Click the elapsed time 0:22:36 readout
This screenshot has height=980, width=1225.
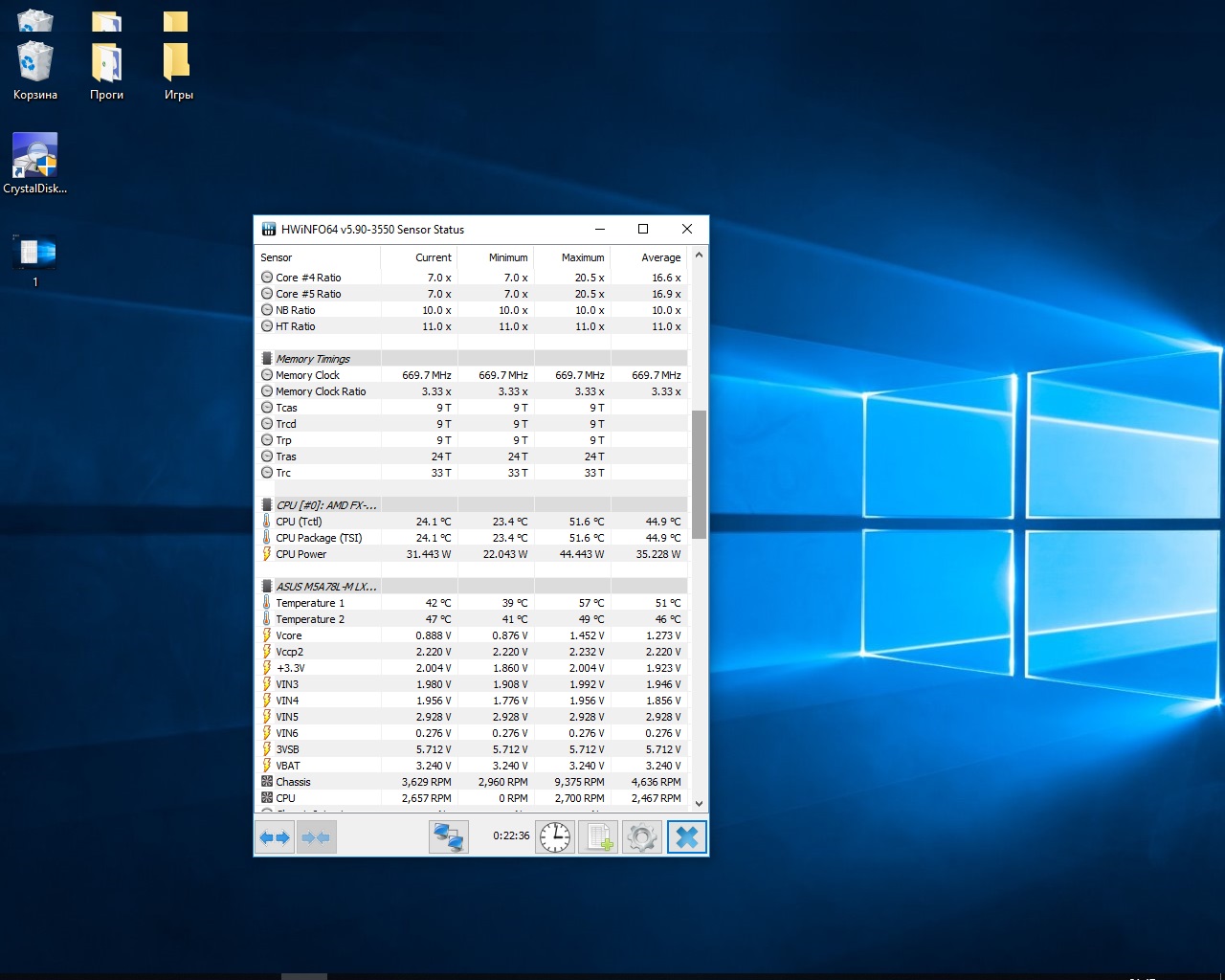pos(511,835)
